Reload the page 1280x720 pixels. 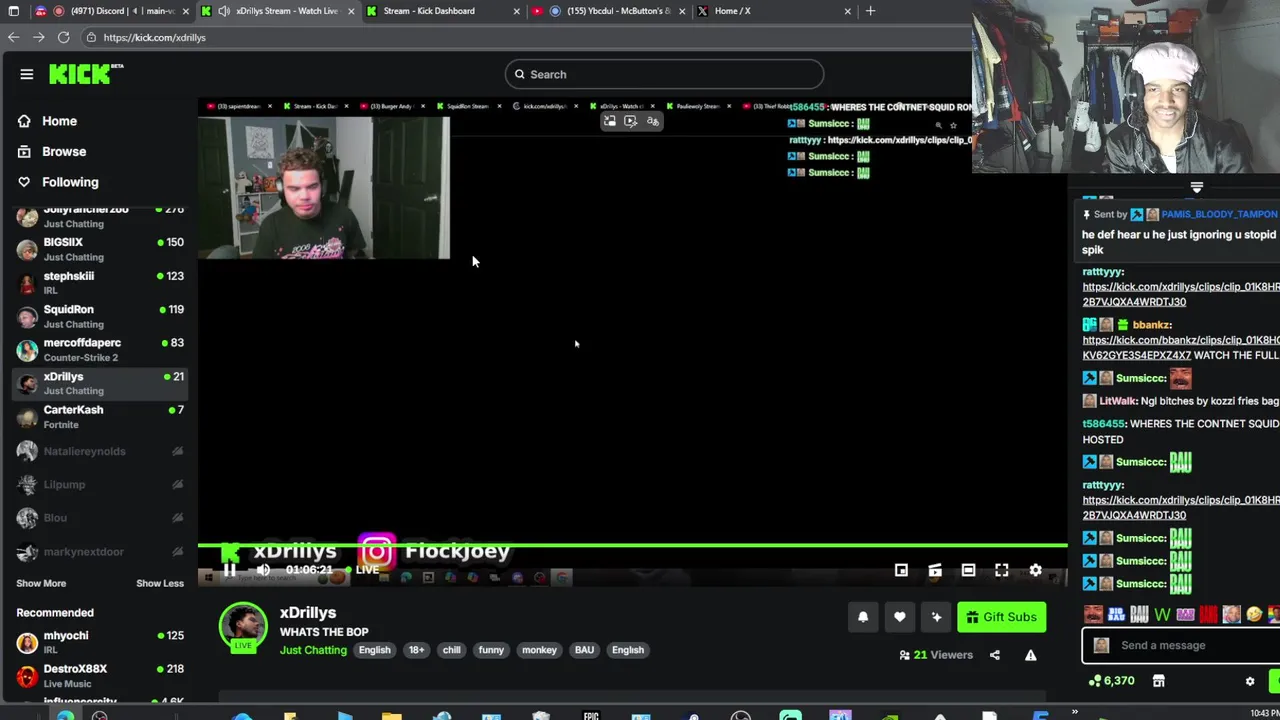pos(63,37)
